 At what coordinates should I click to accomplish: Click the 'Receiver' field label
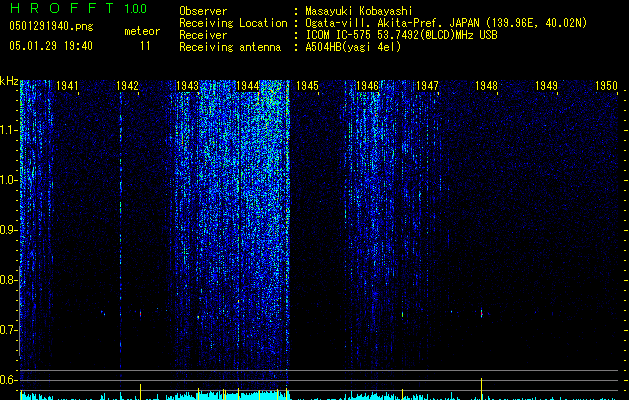(x=203, y=35)
